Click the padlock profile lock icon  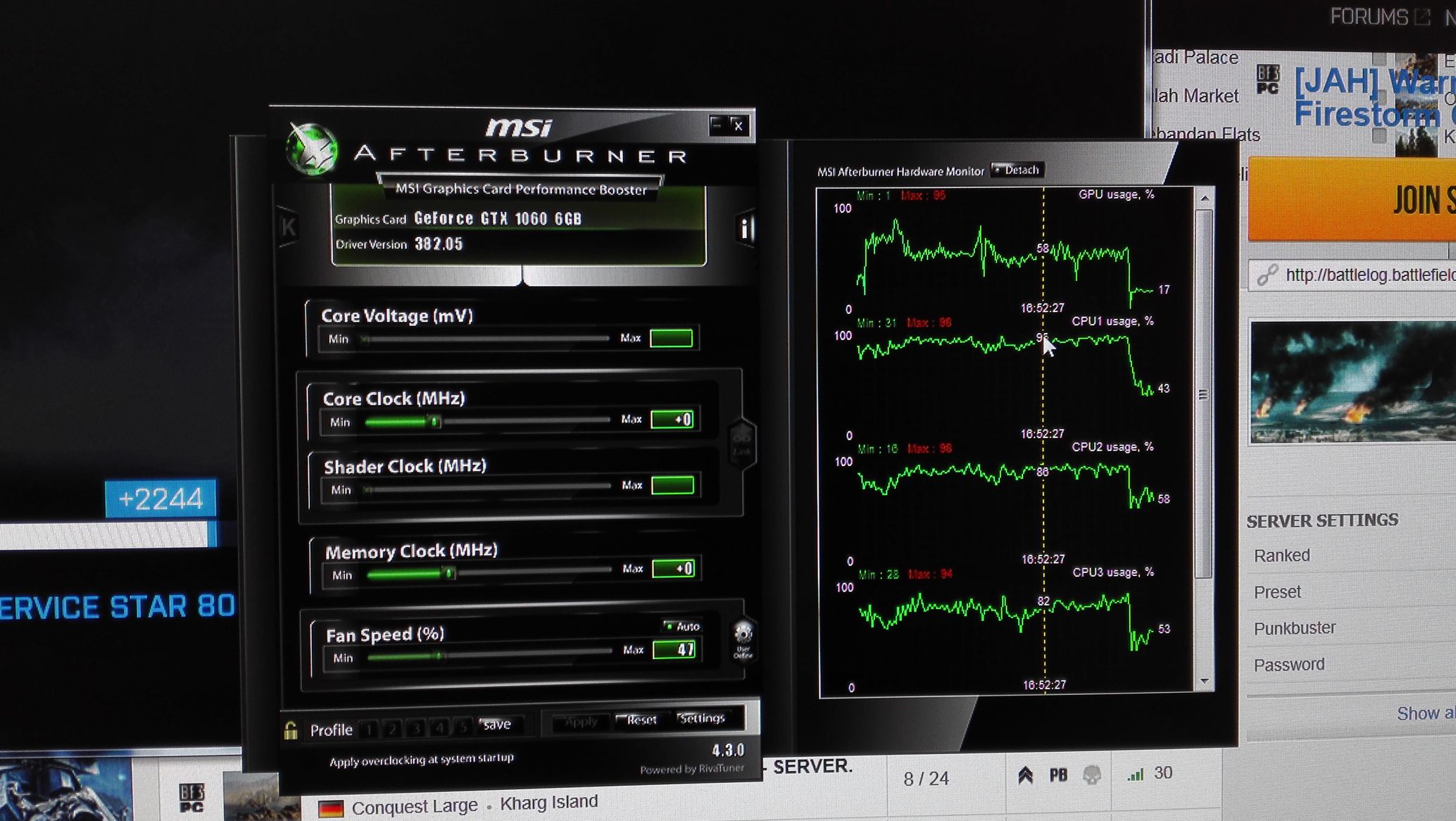pyautogui.click(x=290, y=730)
